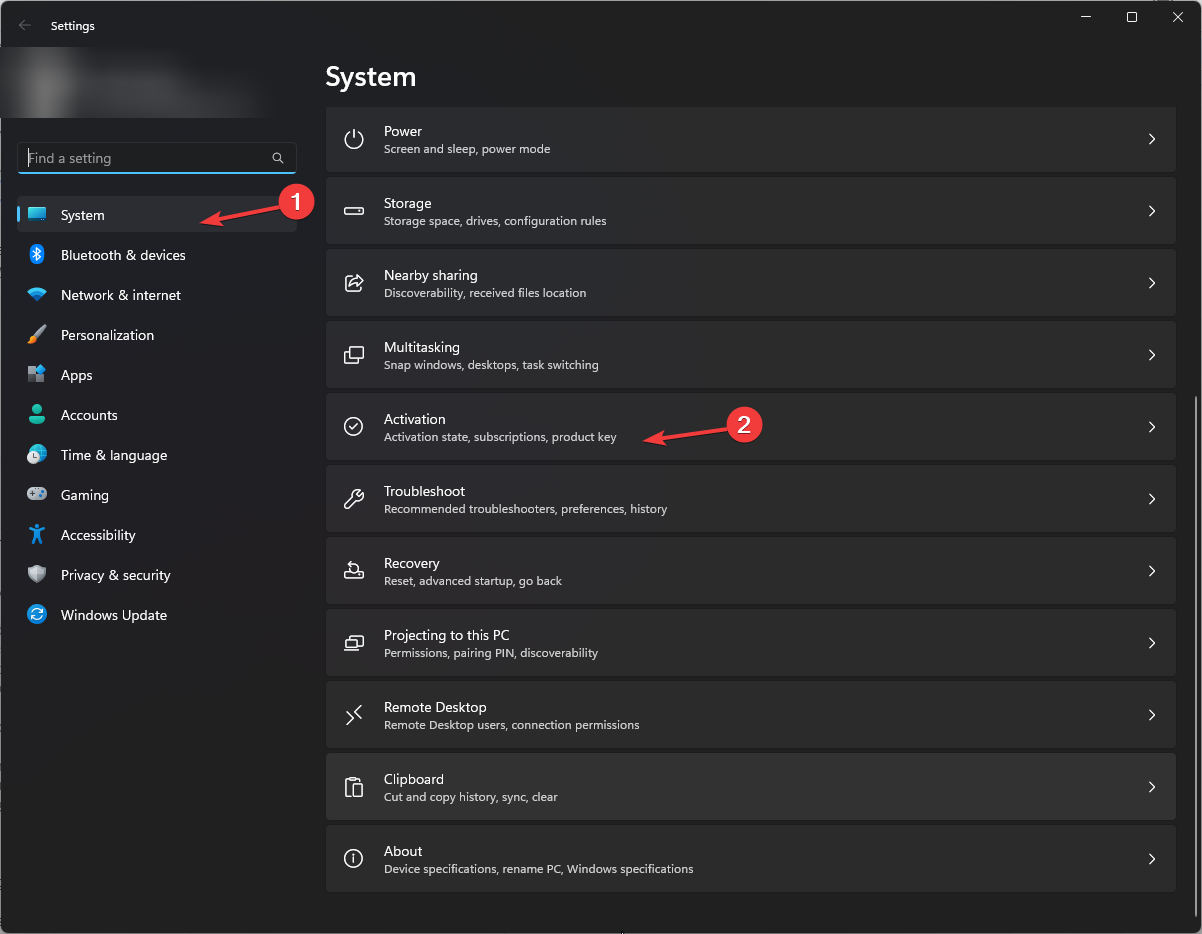Click the Windows Update sync icon
1202x934 pixels.
37,615
